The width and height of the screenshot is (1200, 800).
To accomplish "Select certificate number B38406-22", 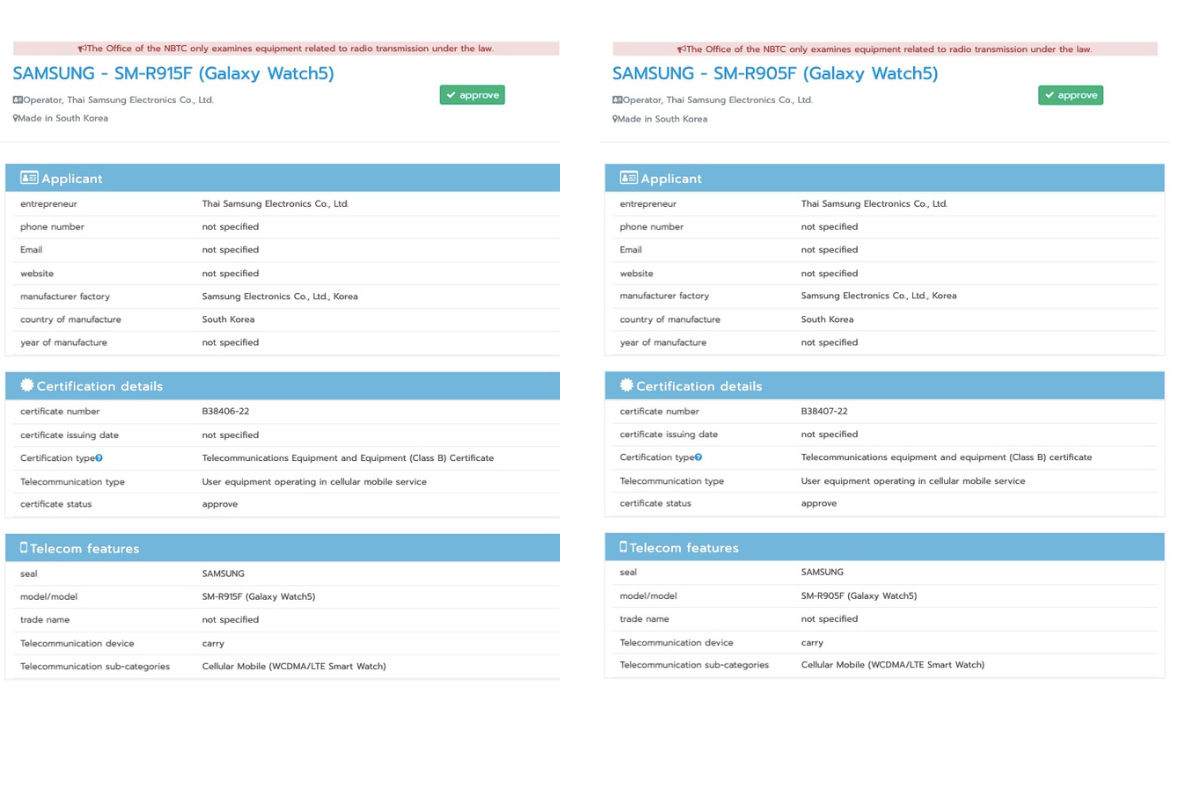I will (x=224, y=411).
